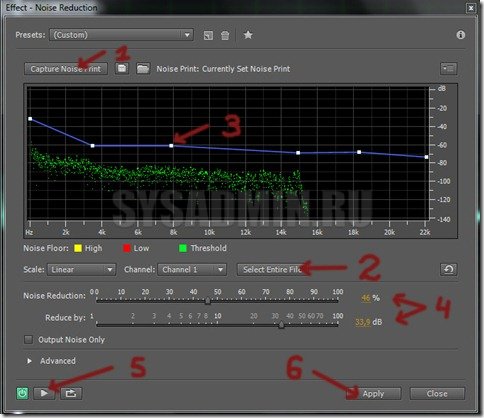484x418 pixels.
Task: Toggle loop playback for preview
Action: coord(71,393)
